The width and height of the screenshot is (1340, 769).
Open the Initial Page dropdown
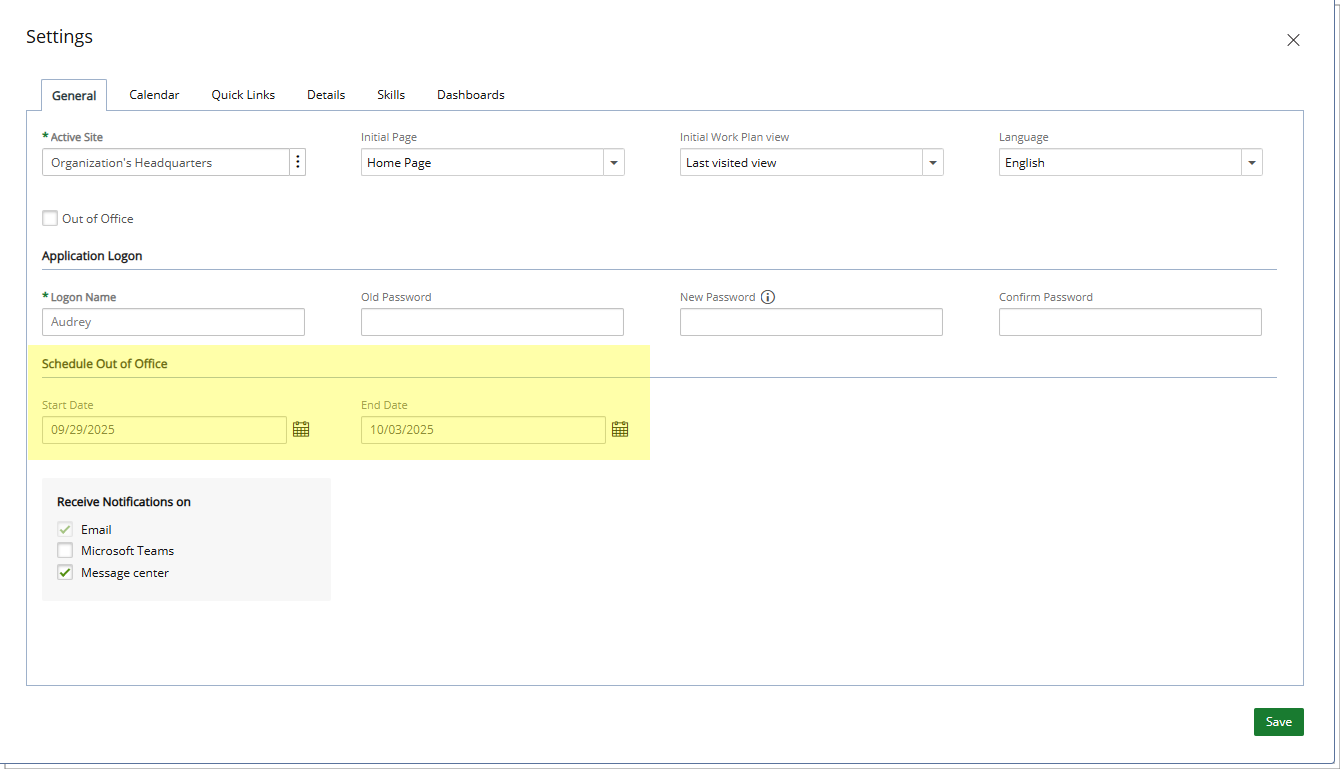614,161
